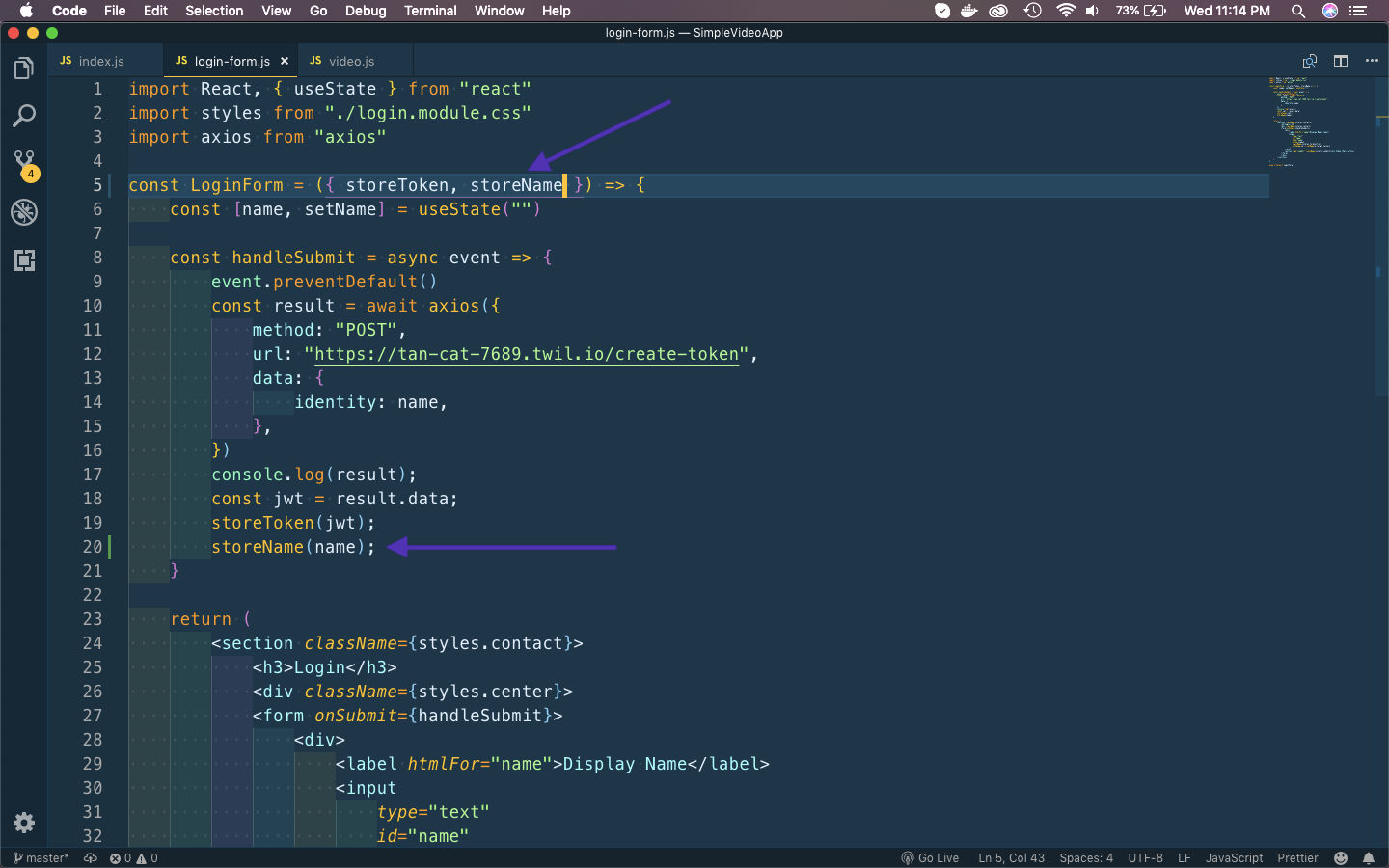The height and width of the screenshot is (868, 1389).
Task: Open the Code application menu
Action: pos(69,11)
